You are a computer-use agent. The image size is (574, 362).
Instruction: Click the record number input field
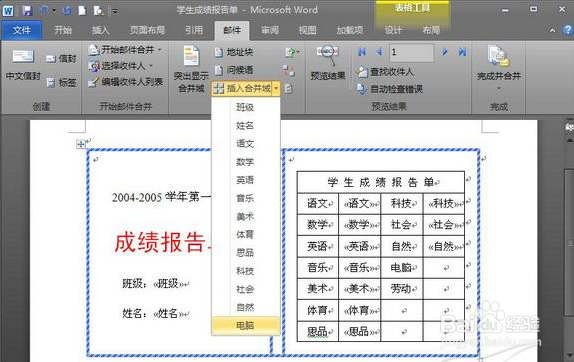[x=412, y=52]
